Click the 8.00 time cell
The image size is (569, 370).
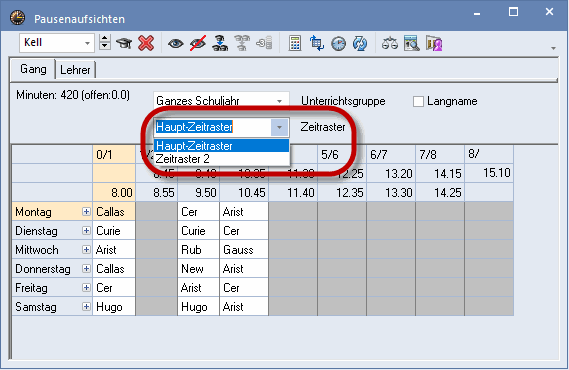tap(114, 192)
